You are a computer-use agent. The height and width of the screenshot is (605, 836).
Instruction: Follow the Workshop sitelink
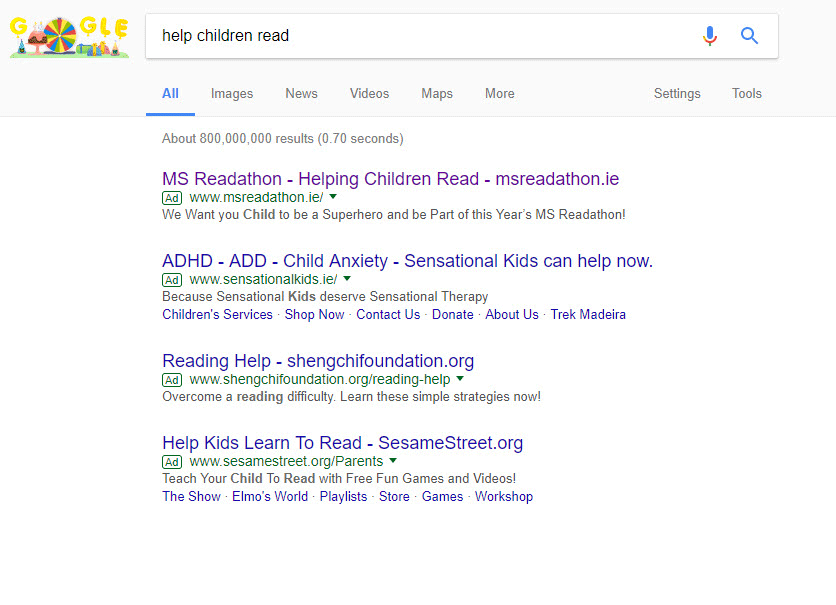click(x=504, y=497)
